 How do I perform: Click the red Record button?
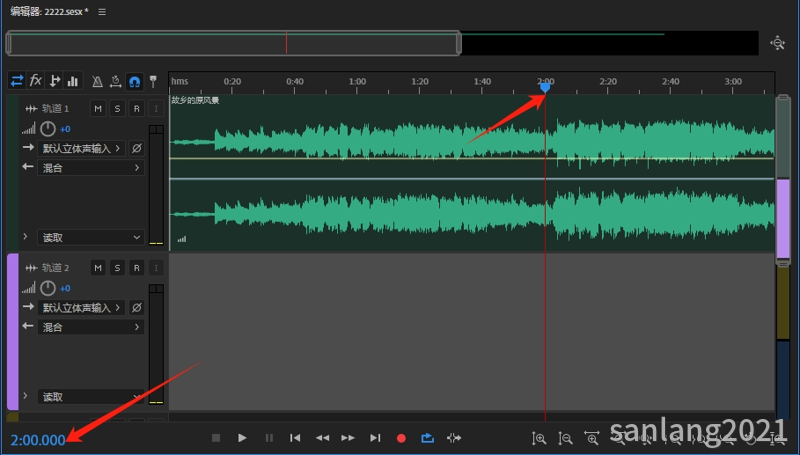tap(402, 438)
